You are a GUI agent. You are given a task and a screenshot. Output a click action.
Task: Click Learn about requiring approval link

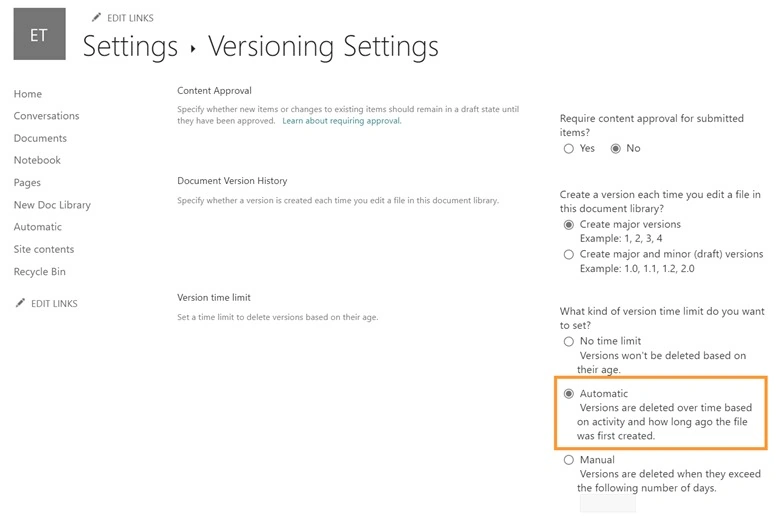point(341,121)
